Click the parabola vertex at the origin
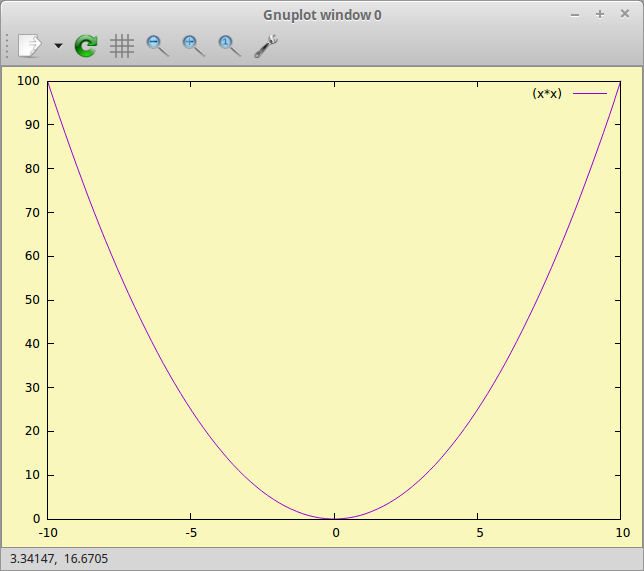644x571 pixels. [x=336, y=518]
